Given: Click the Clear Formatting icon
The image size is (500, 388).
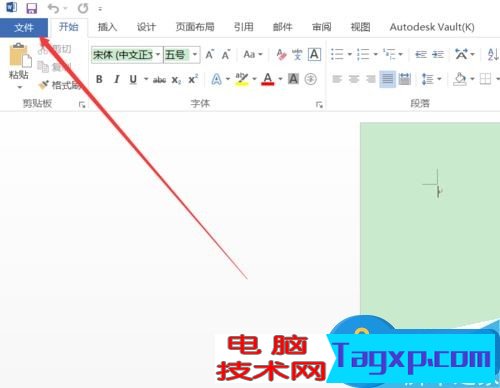Looking at the screenshot, I should pos(281,55).
